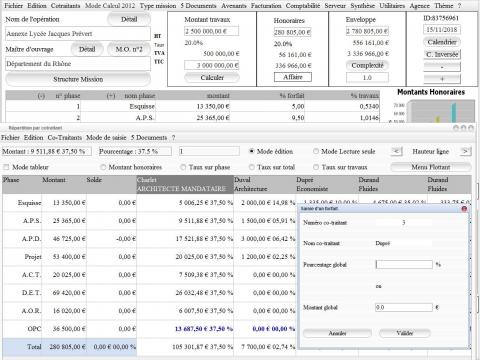Select Montant honoraires radio option
The width and height of the screenshot is (480, 360).
pyautogui.click(x=103, y=167)
